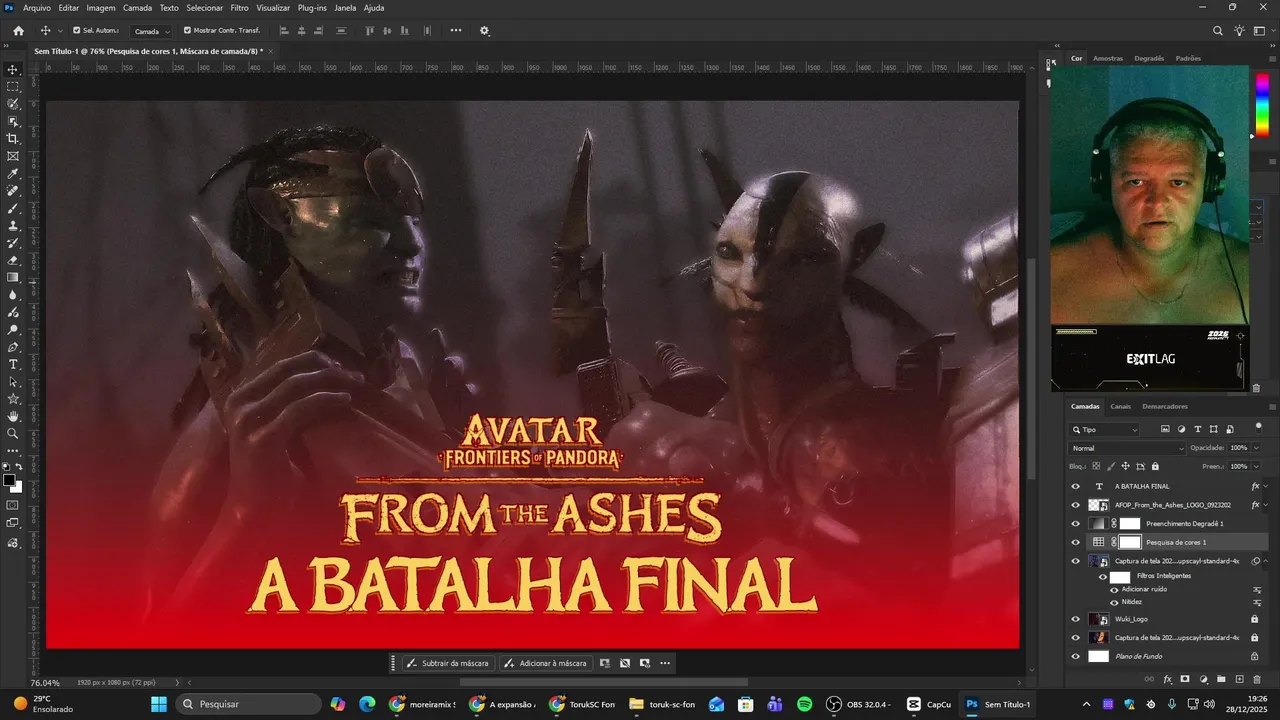Collapse smart filters of Captura de tela layer

pyautogui.click(x=1266, y=561)
